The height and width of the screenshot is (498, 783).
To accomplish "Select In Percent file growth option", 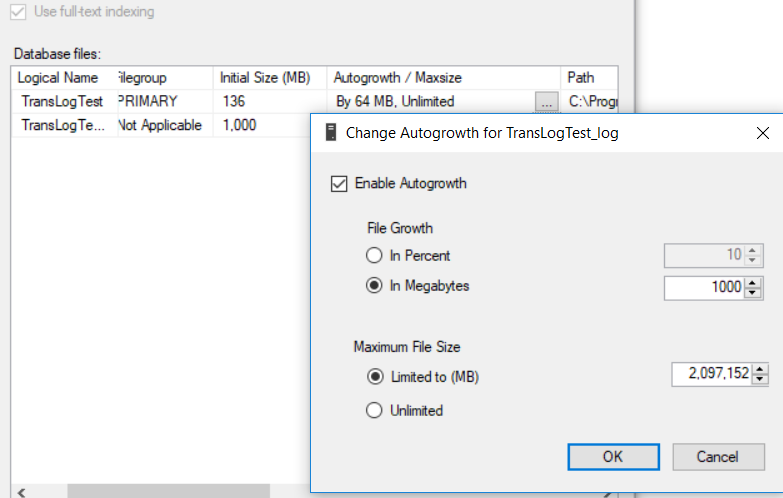I will [375, 255].
